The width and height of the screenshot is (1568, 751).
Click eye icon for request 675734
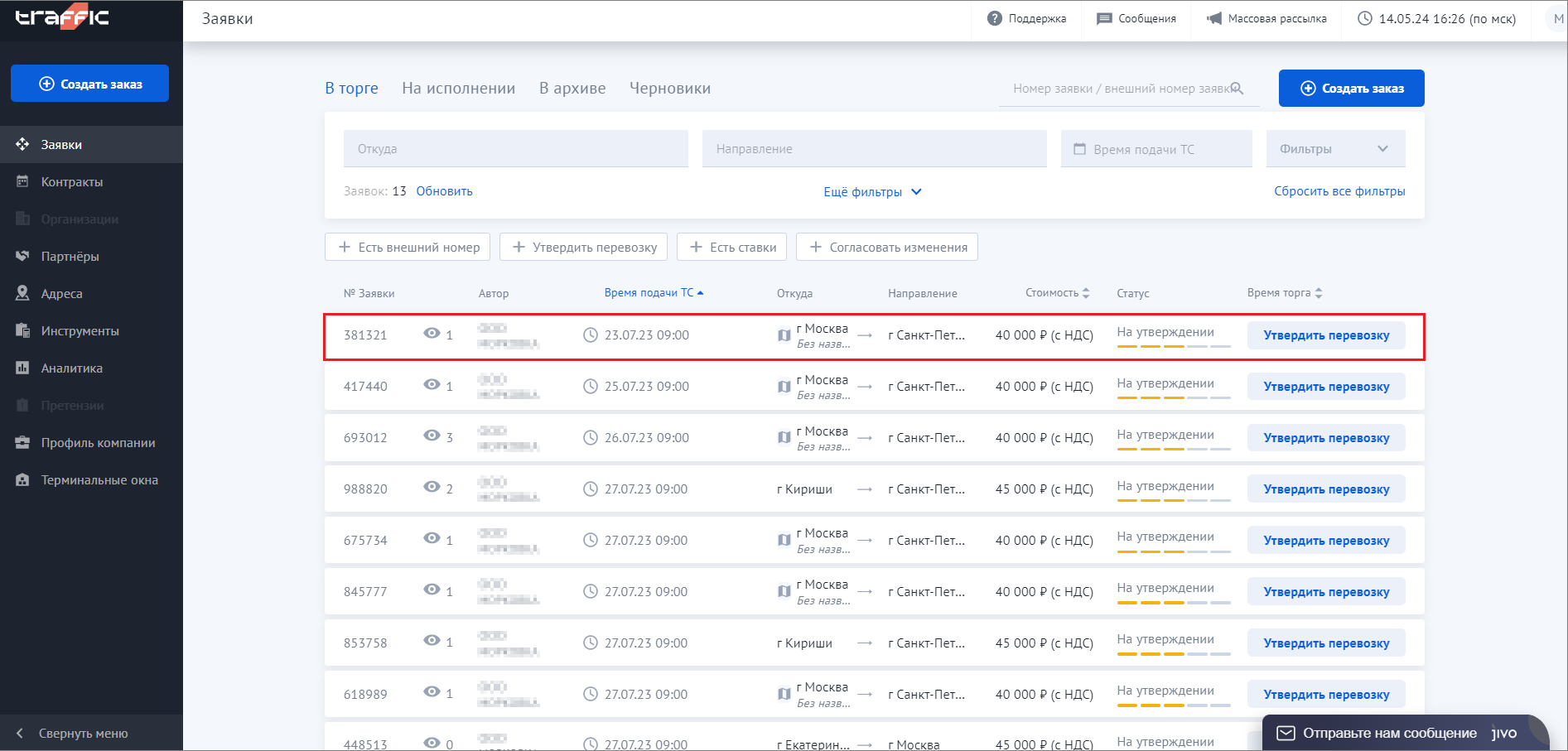pyautogui.click(x=432, y=538)
